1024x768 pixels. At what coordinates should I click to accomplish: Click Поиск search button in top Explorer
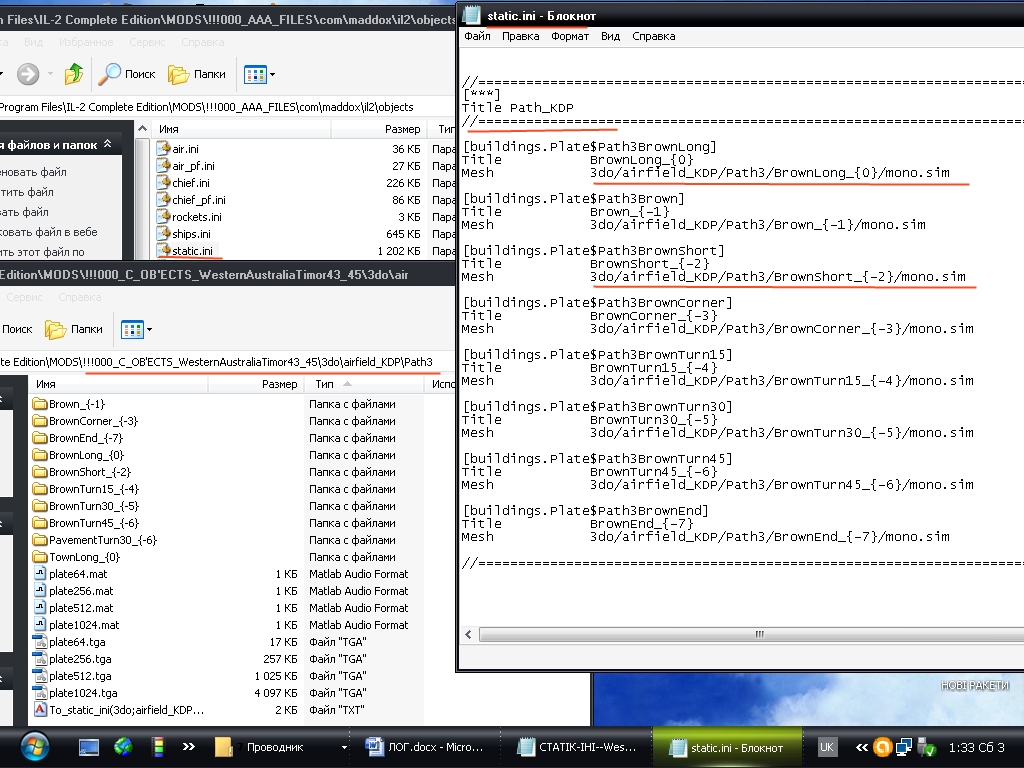[x=127, y=74]
